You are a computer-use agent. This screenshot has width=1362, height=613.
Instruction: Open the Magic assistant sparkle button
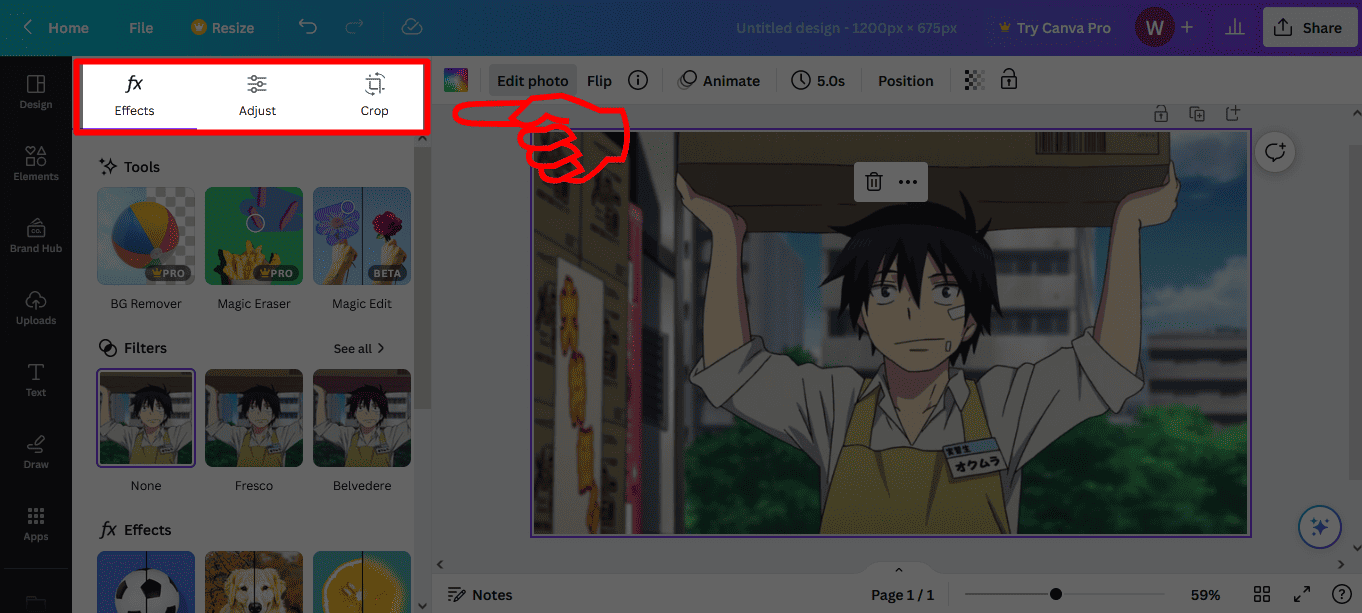pyautogui.click(x=1319, y=527)
